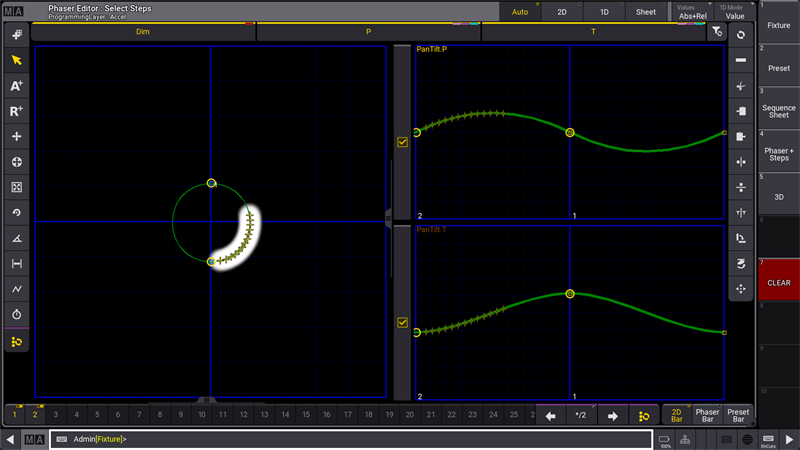Click the filter funnel icon
The height and width of the screenshot is (450, 800).
tap(716, 32)
